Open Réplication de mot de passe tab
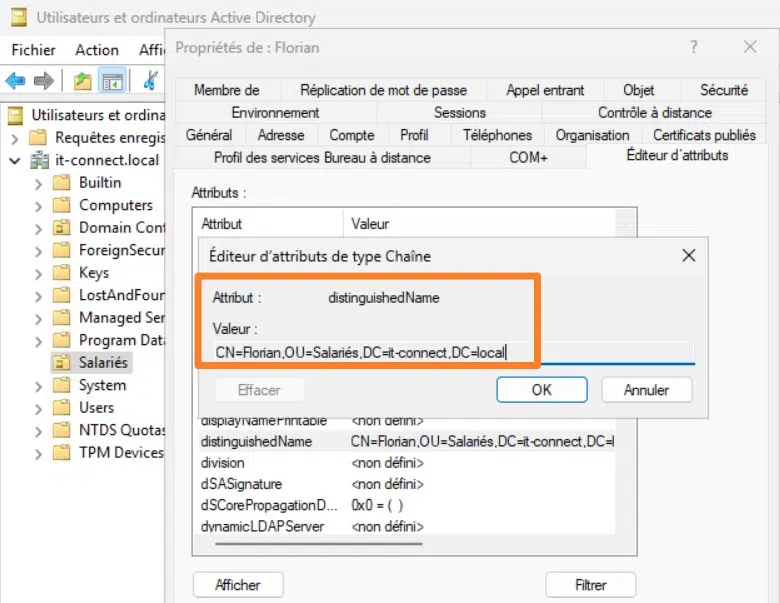Viewport: 780px width, 603px height. 384,90
